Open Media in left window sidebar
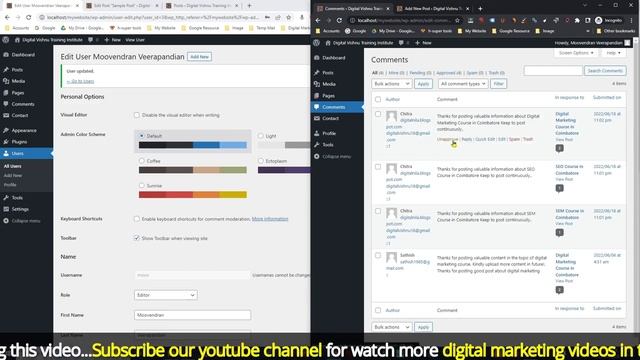Viewport: 640px width, 360px height. (x=18, y=81)
